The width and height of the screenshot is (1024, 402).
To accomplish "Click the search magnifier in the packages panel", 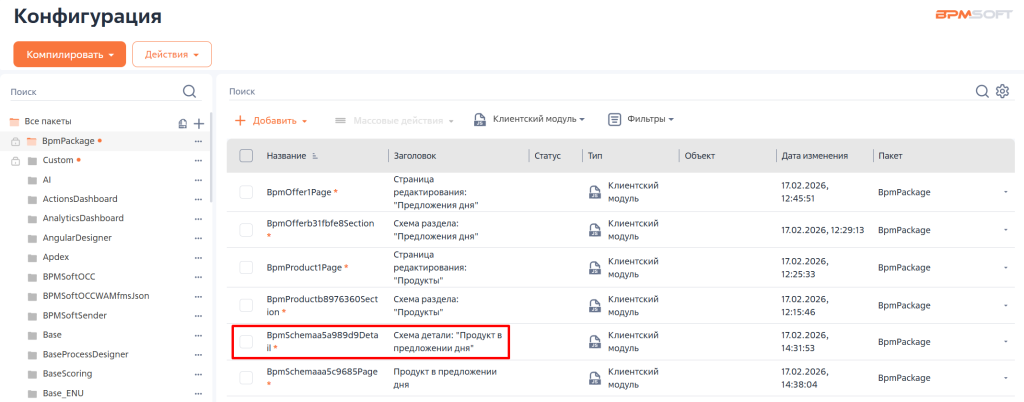I will [189, 91].
